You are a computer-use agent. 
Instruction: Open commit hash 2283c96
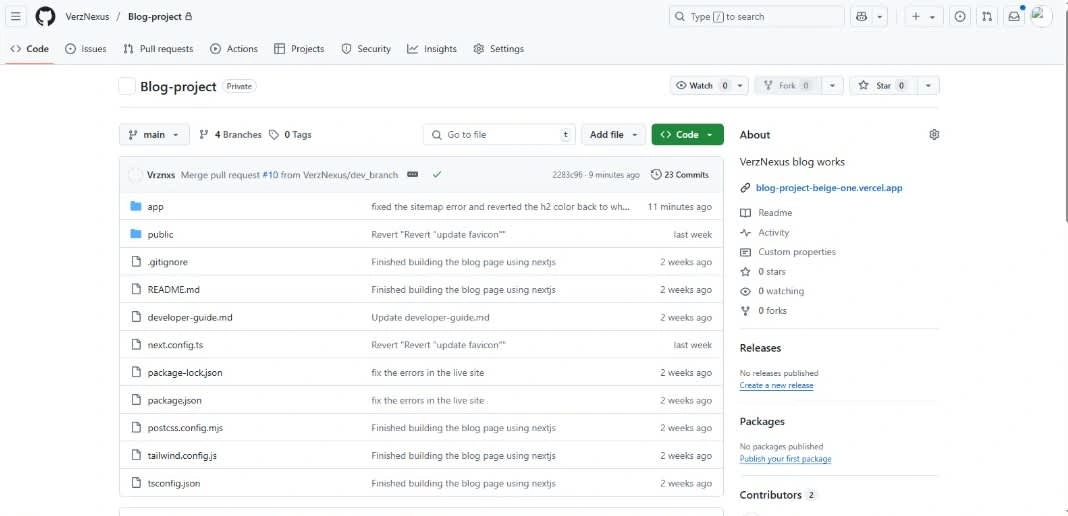coord(567,175)
